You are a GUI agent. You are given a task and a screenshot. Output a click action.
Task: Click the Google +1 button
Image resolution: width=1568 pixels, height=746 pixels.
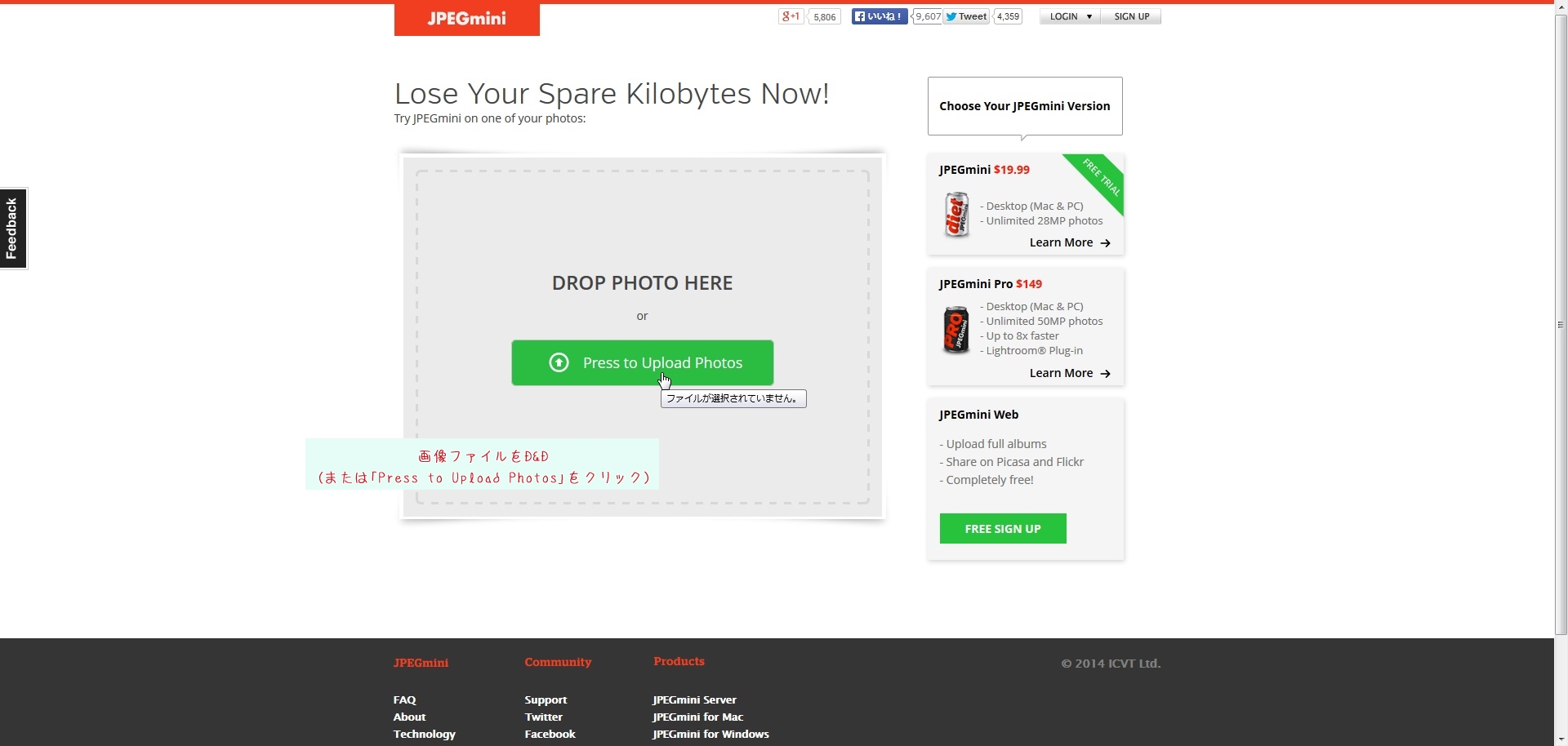(791, 16)
